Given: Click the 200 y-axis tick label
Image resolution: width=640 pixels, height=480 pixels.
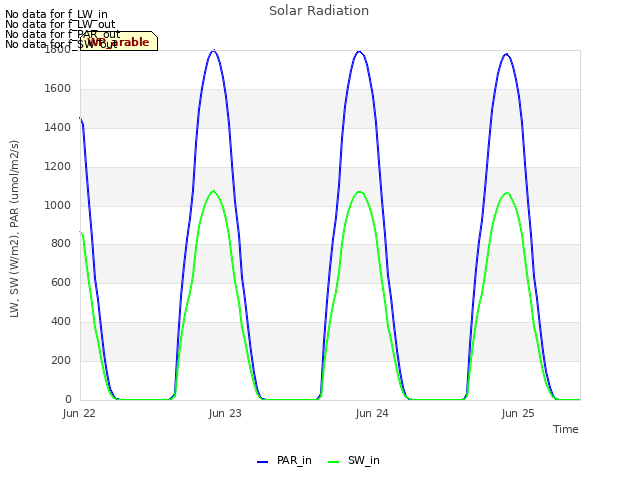Looking at the screenshot, I should 61,360.
